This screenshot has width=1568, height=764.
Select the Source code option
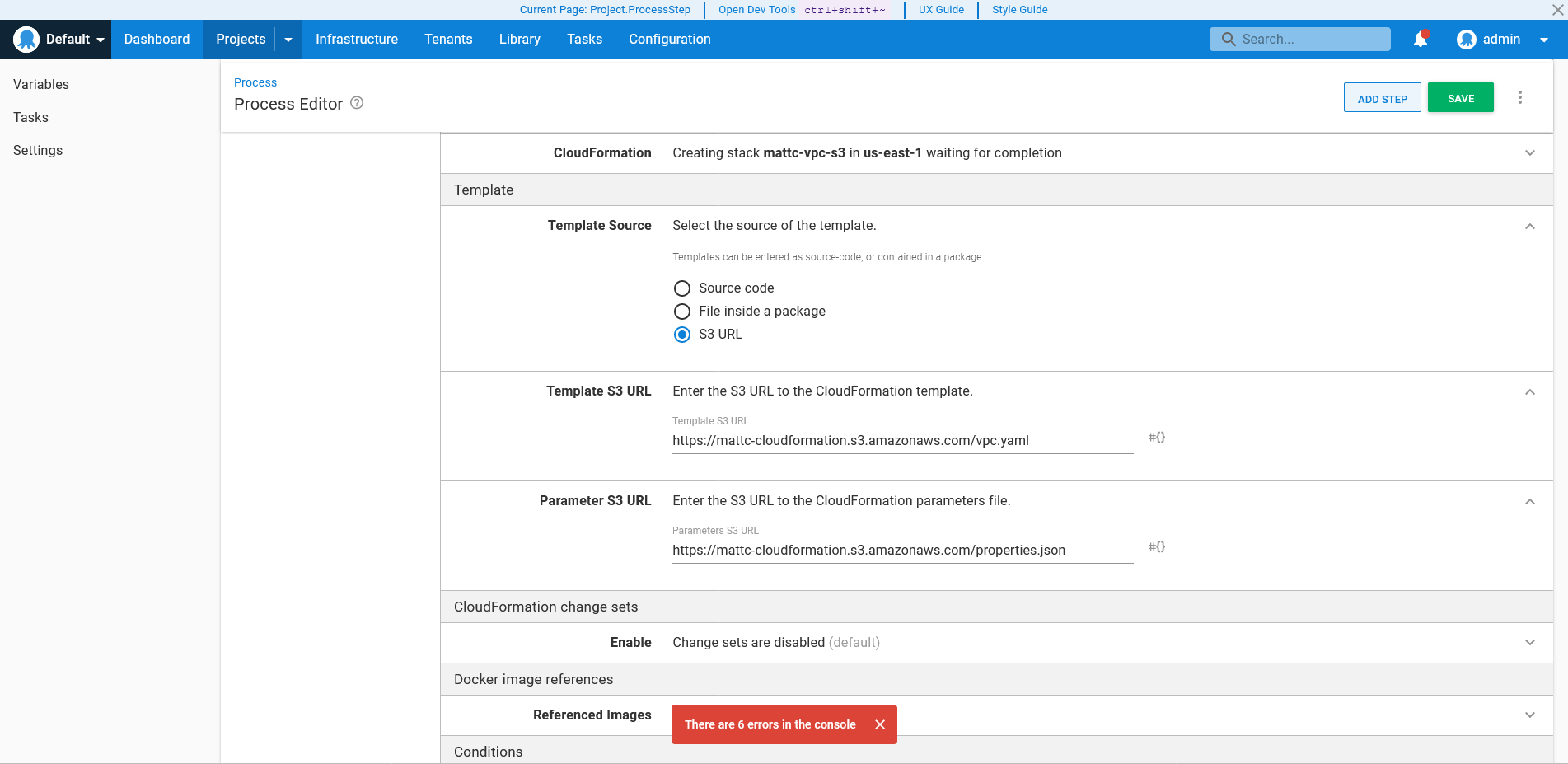[681, 288]
